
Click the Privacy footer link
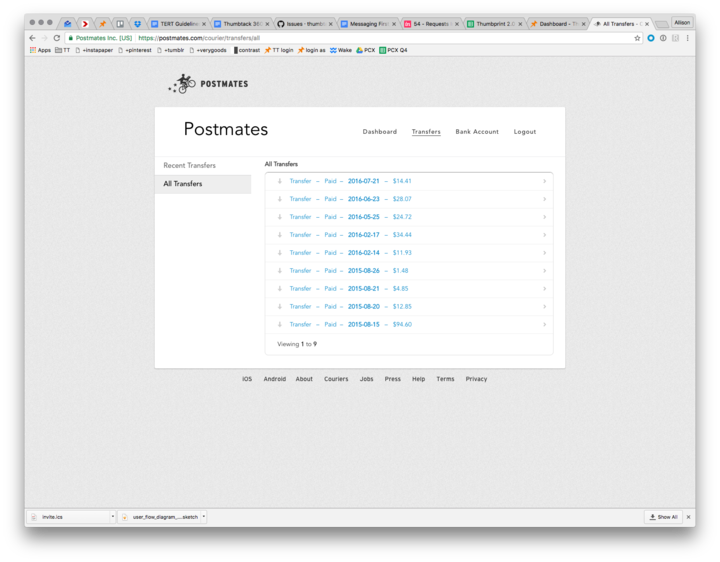pyautogui.click(x=476, y=379)
